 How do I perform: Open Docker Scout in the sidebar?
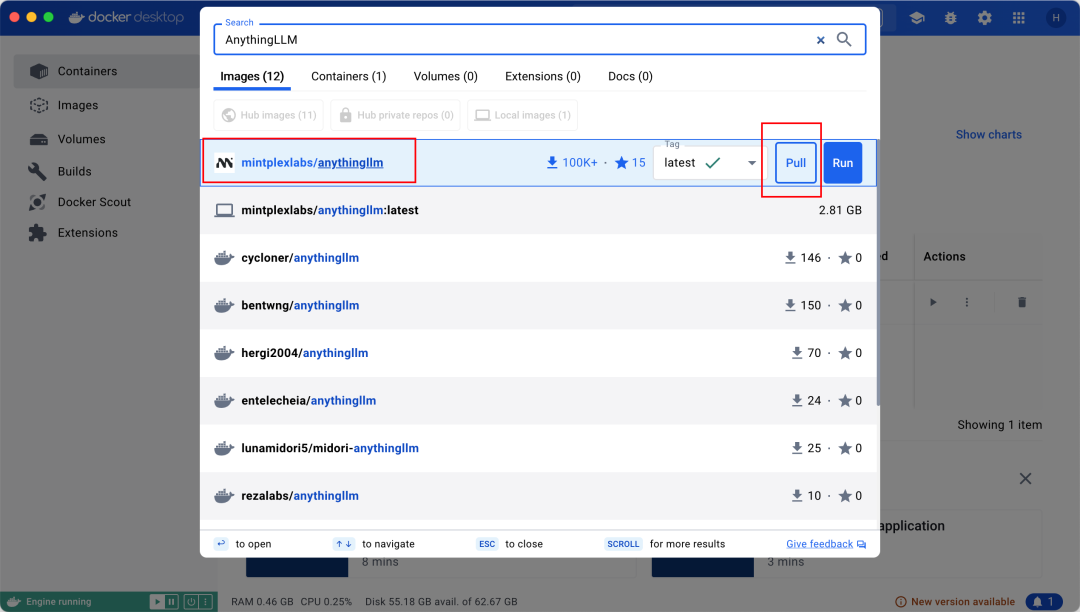[x=94, y=202]
